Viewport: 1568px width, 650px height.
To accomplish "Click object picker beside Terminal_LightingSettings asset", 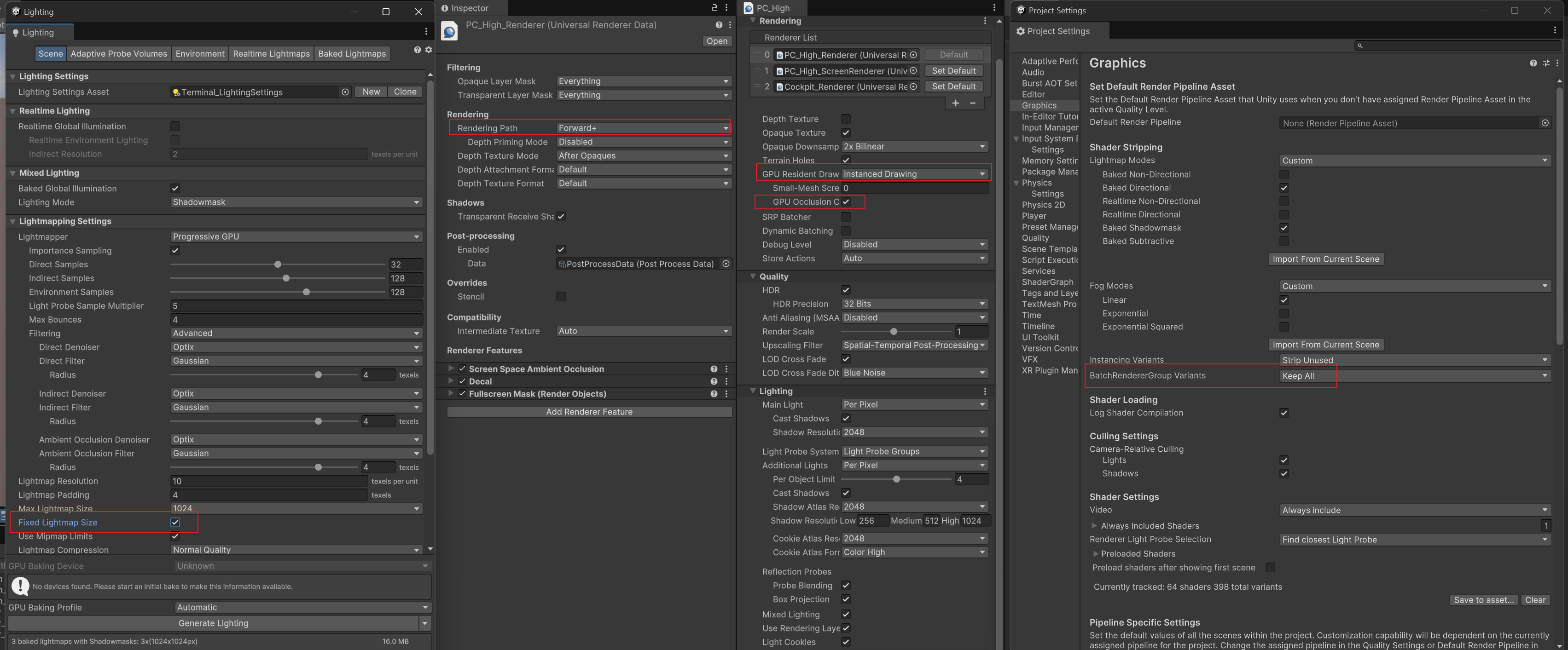I will click(345, 92).
